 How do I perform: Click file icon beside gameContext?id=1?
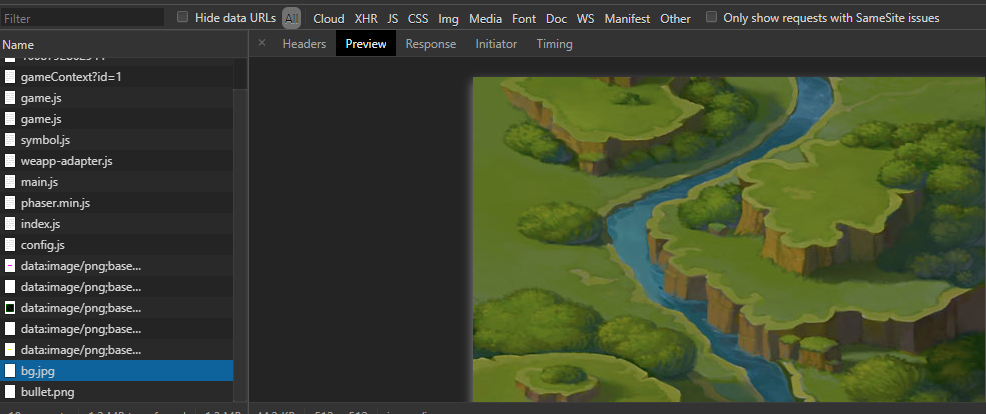tap(9, 77)
